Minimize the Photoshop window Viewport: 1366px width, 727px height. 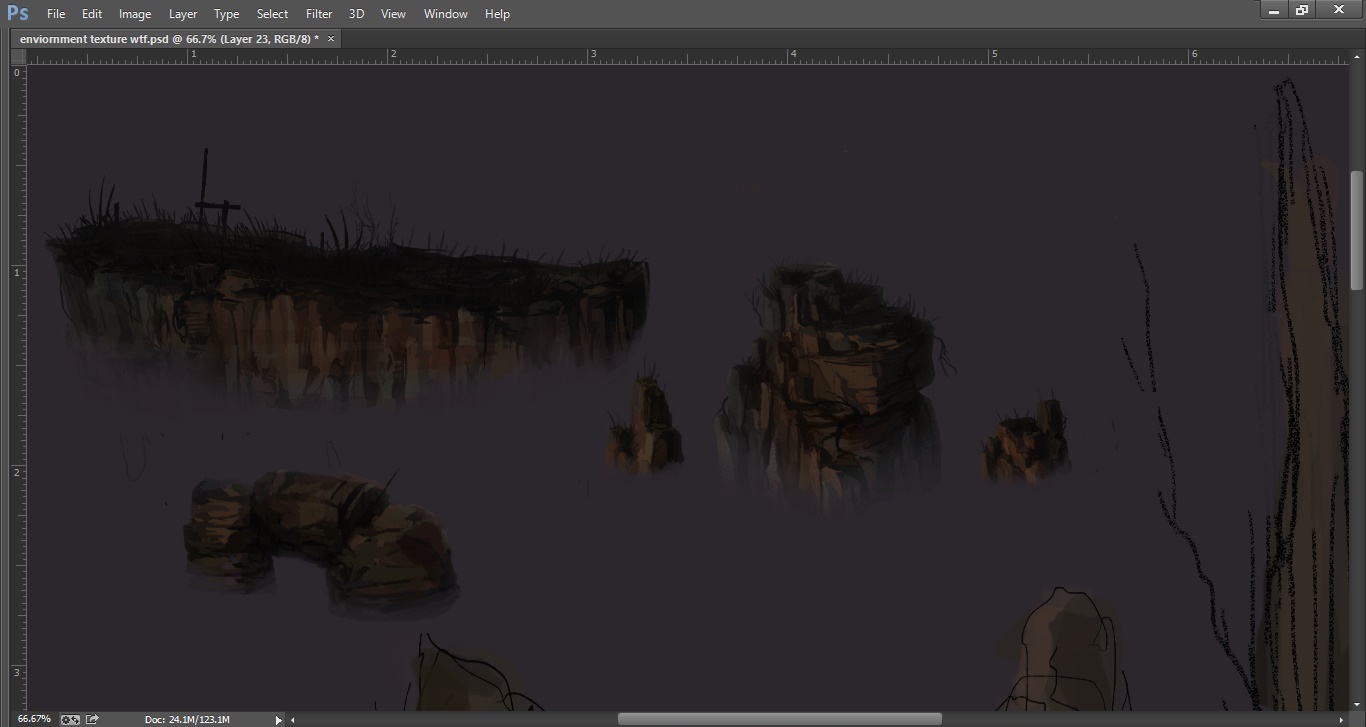tap(1274, 10)
